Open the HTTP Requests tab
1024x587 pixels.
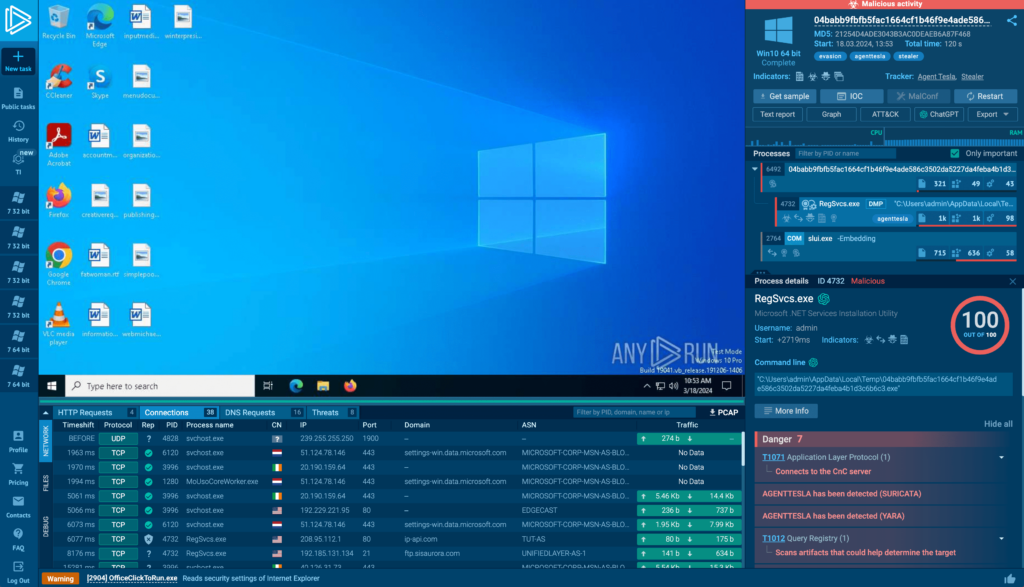(x=85, y=412)
